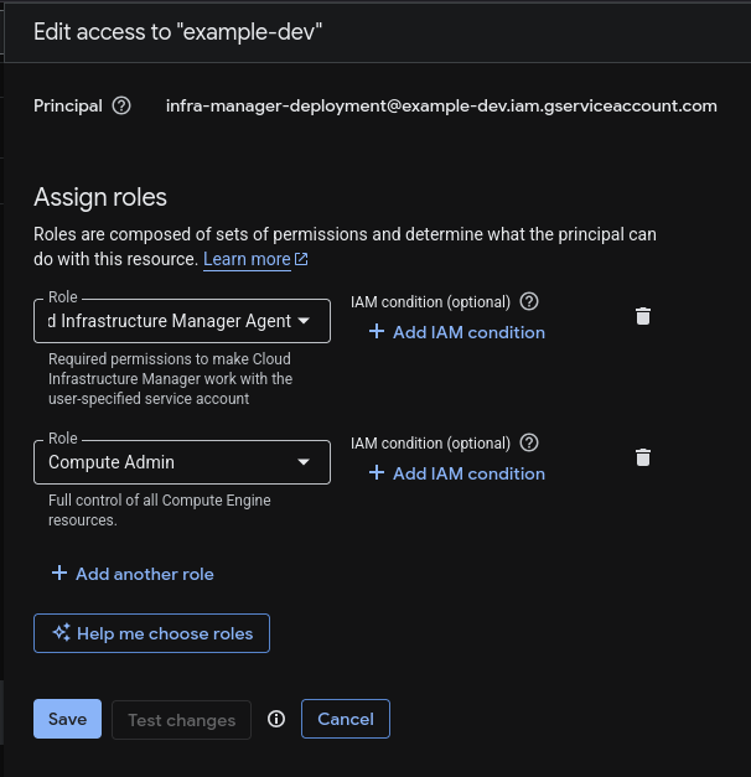Image resolution: width=752 pixels, height=778 pixels.
Task: Click the IAM condition help icon for Infrastructure Manager Agent
Action: click(530, 301)
